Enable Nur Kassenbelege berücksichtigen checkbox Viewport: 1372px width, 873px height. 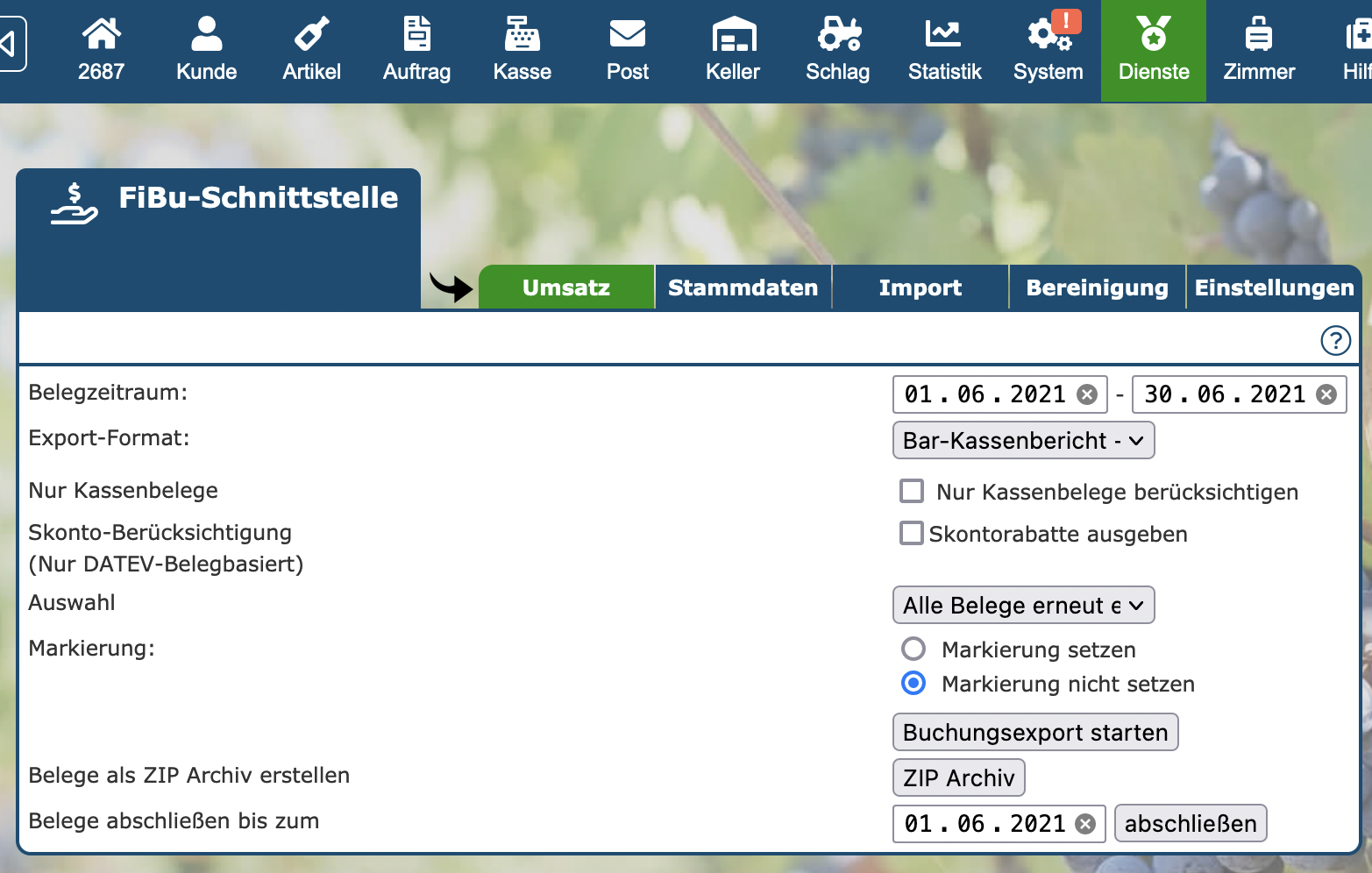pos(912,491)
